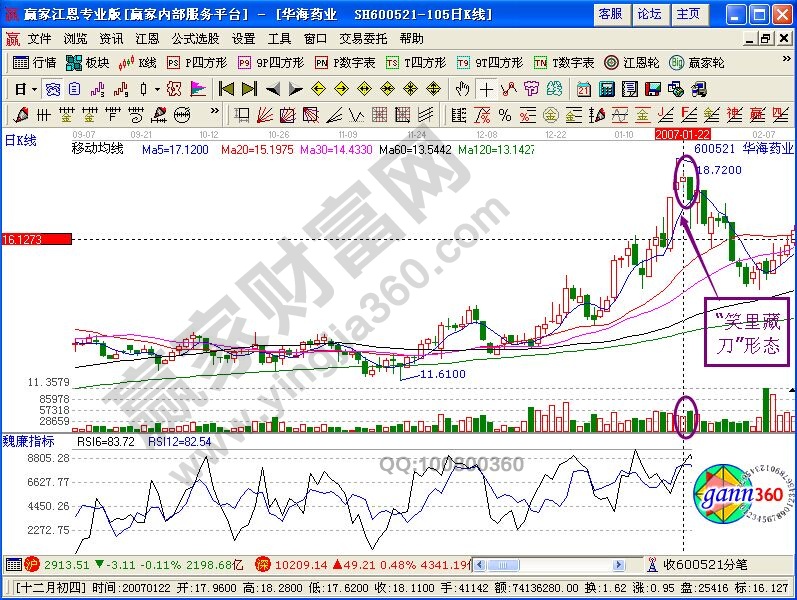Click the status bar scrollbar right arrow

click(x=619, y=565)
